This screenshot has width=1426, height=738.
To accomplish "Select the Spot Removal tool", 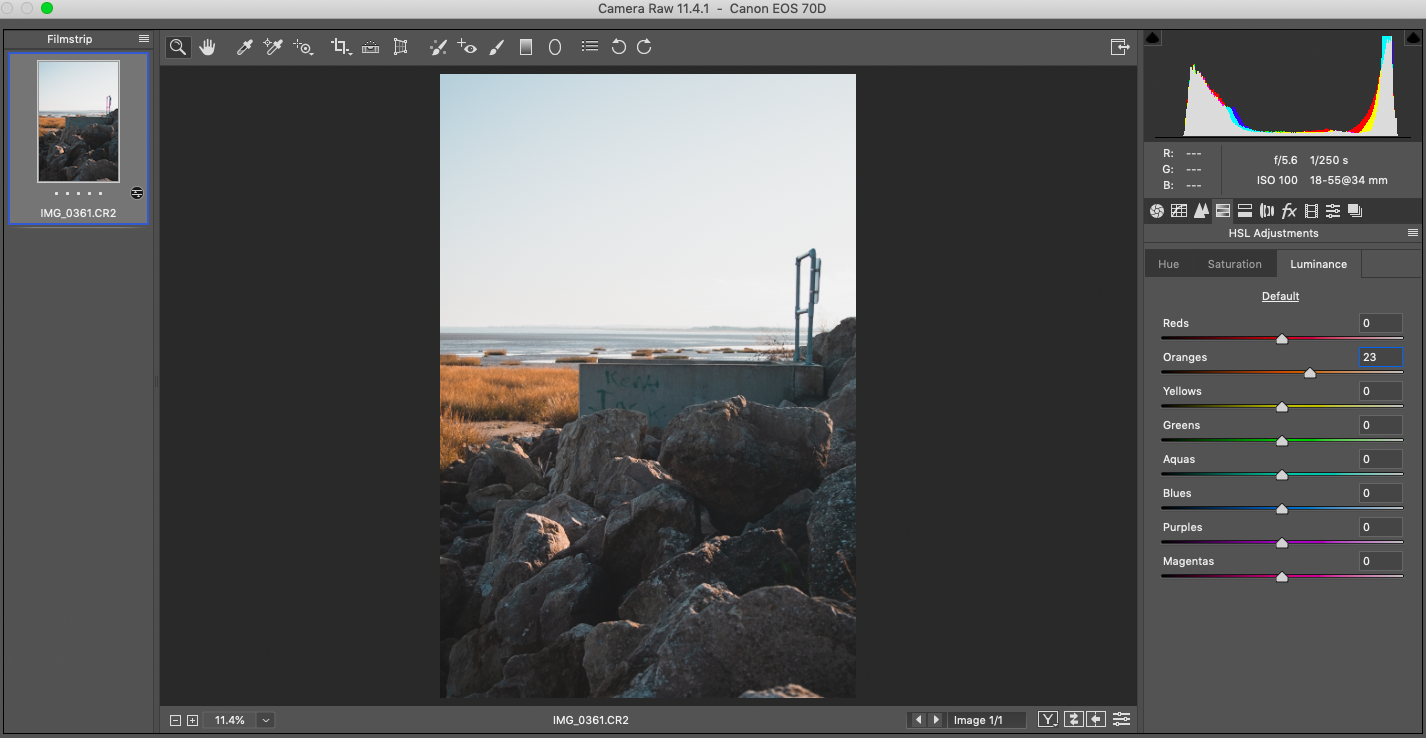I will pos(437,47).
